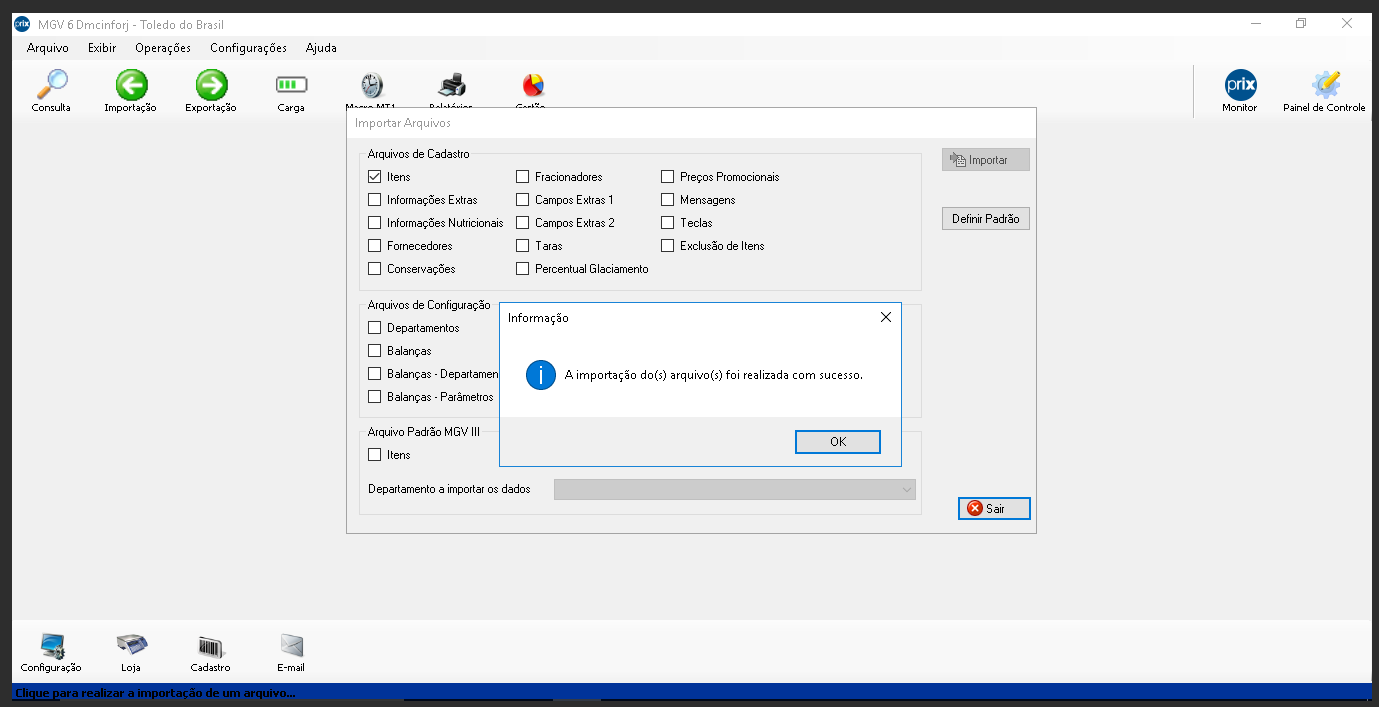Click the Sair button
The width and height of the screenshot is (1379, 707).
pos(993,509)
